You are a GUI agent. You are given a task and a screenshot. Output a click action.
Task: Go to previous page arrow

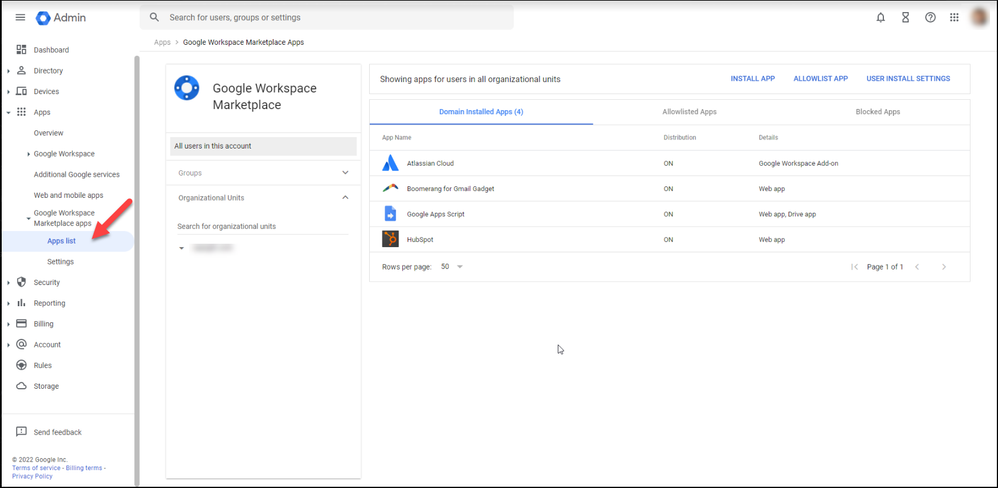(x=917, y=267)
